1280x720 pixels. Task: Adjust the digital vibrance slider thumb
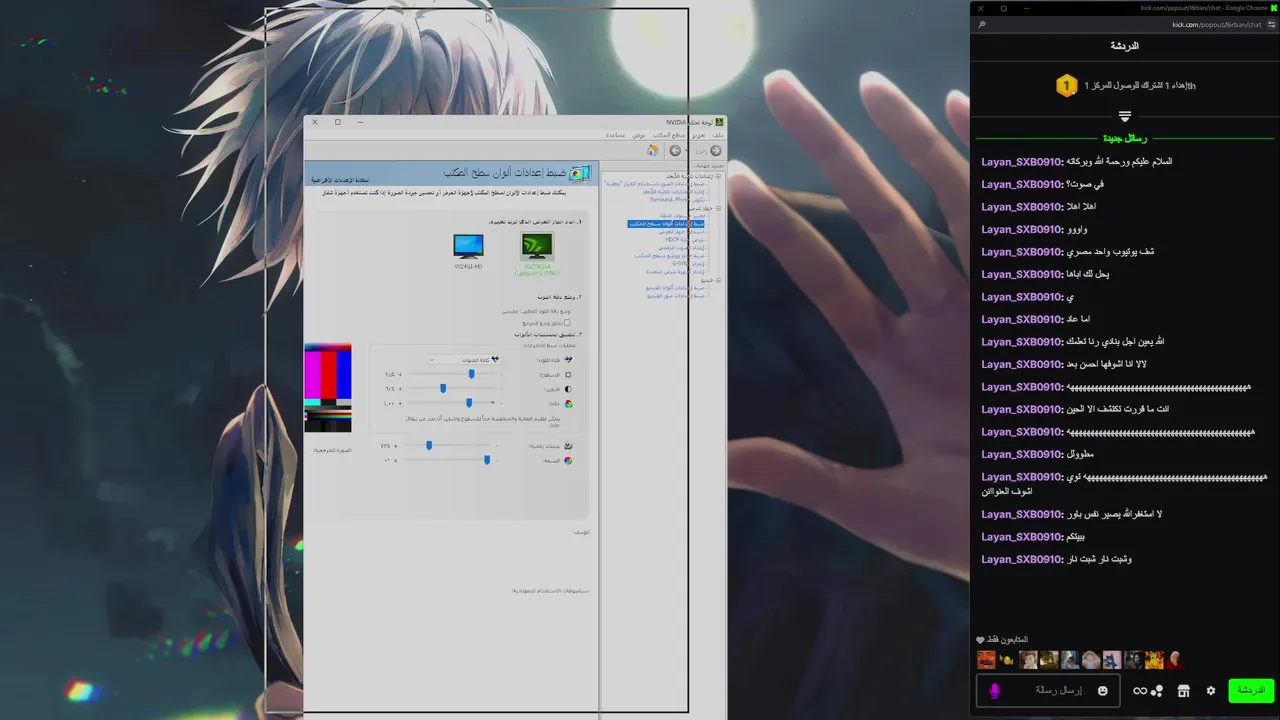point(429,446)
